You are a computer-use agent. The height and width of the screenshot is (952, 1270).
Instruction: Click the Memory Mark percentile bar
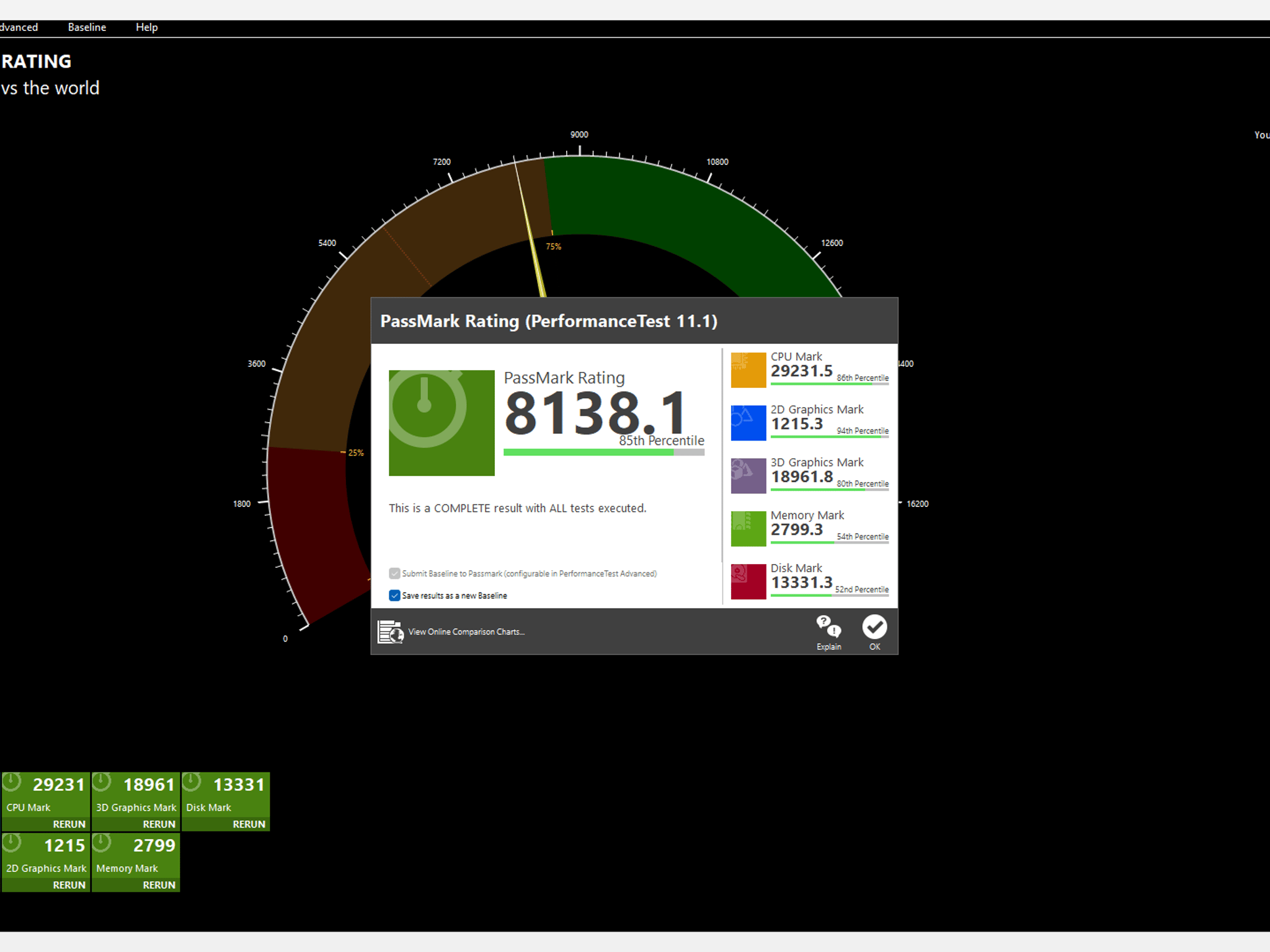tap(830, 542)
